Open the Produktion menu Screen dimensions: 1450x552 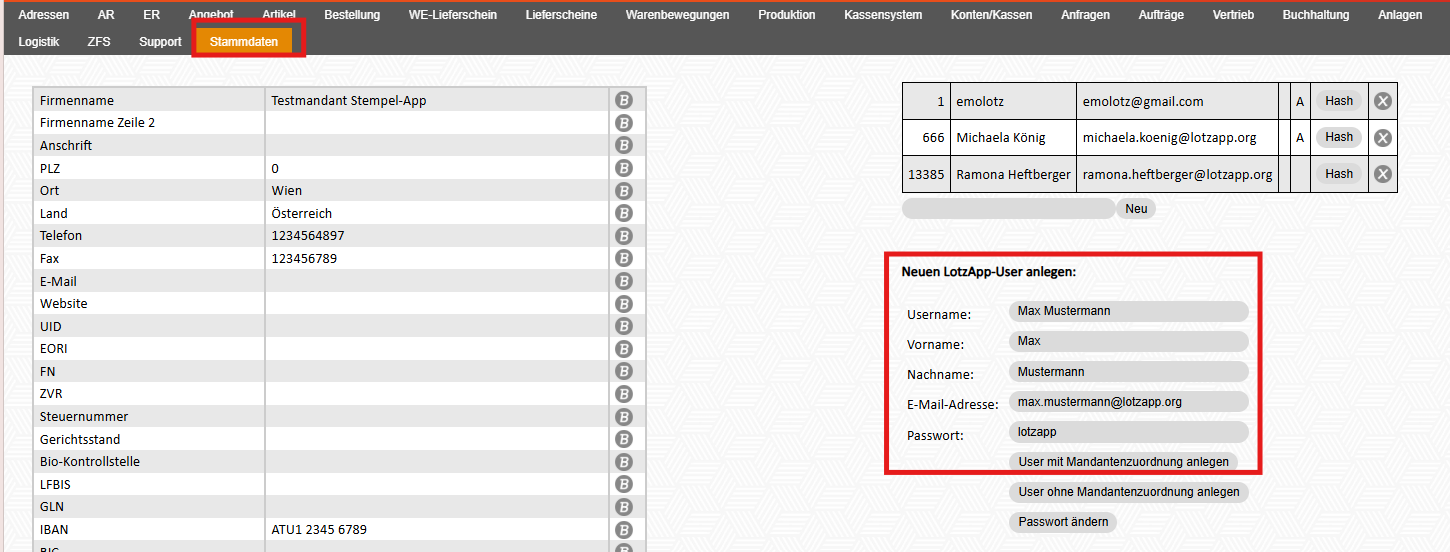tap(787, 15)
